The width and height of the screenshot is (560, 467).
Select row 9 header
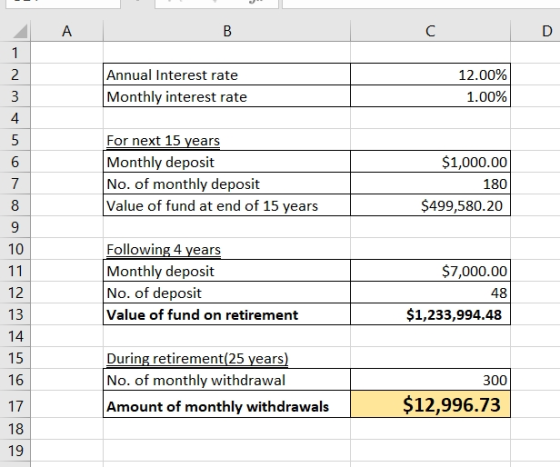[x=15, y=227]
